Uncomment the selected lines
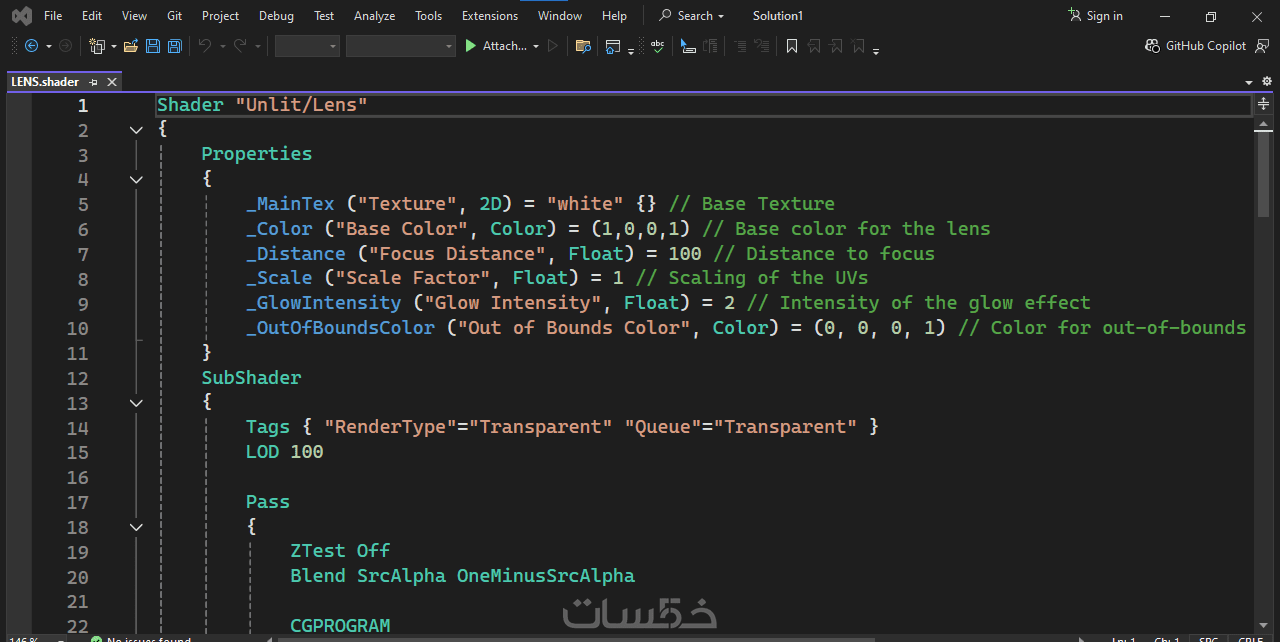 coord(761,46)
